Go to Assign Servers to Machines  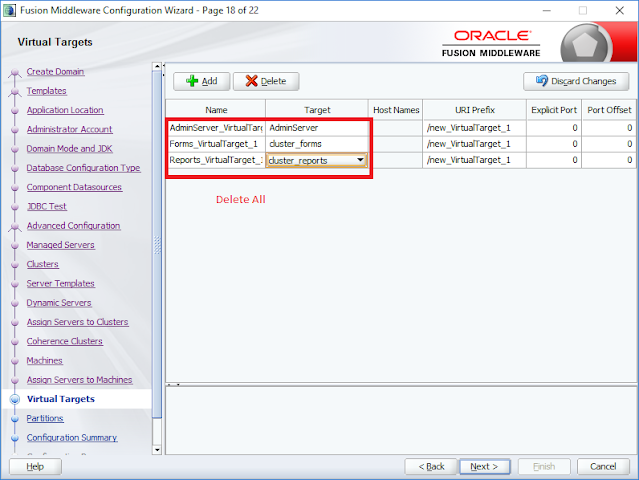79,380
